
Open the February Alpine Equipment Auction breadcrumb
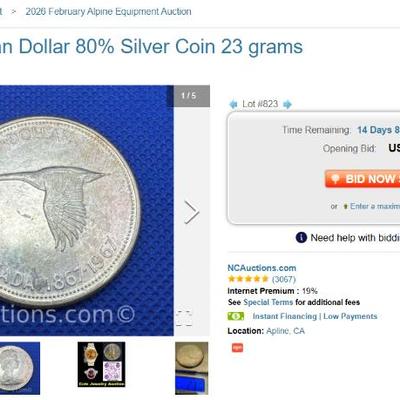point(109,12)
